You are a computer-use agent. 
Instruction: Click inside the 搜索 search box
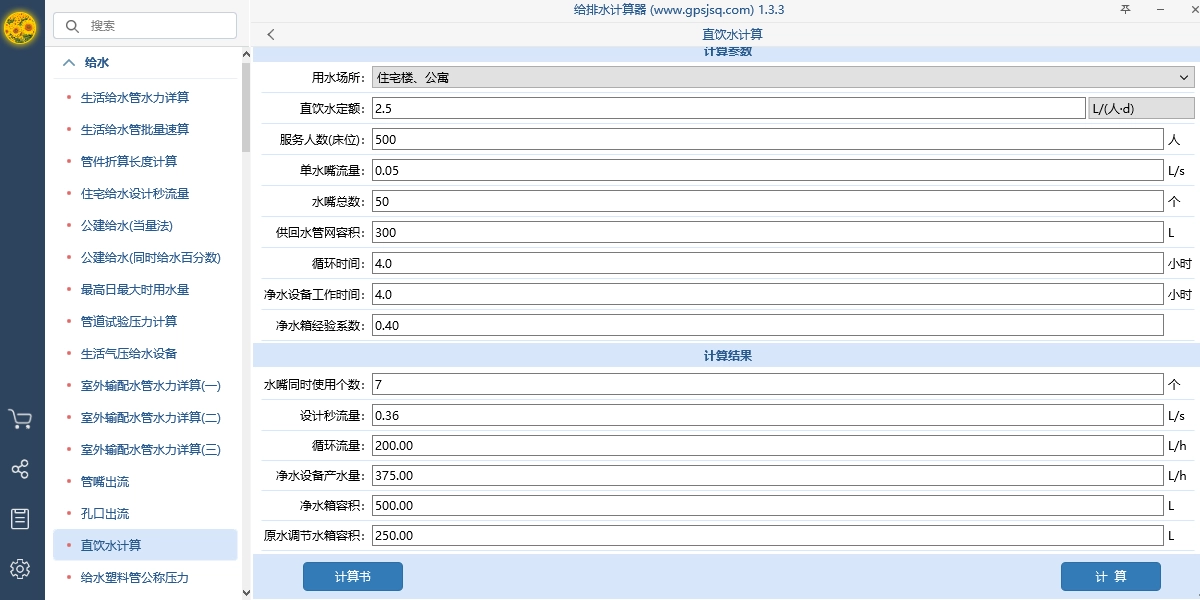(145, 25)
